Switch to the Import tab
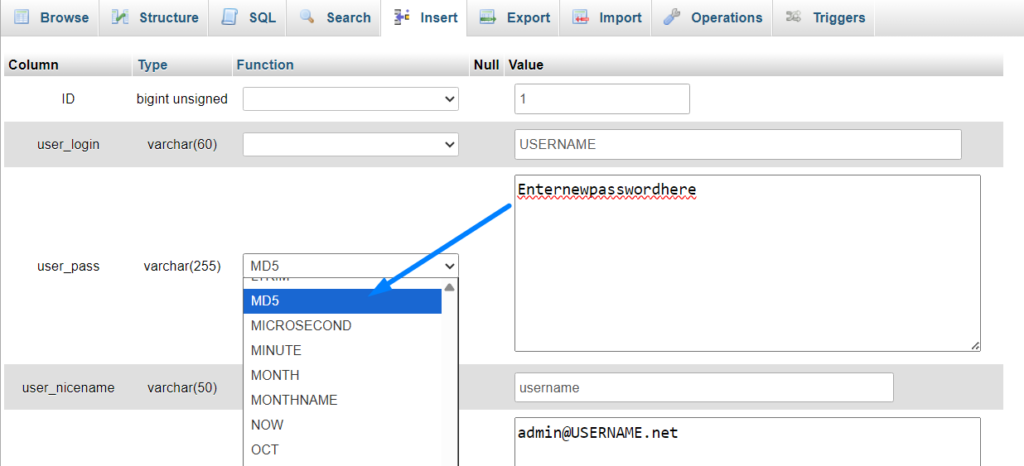The image size is (1024, 466). pyautogui.click(x=605, y=18)
